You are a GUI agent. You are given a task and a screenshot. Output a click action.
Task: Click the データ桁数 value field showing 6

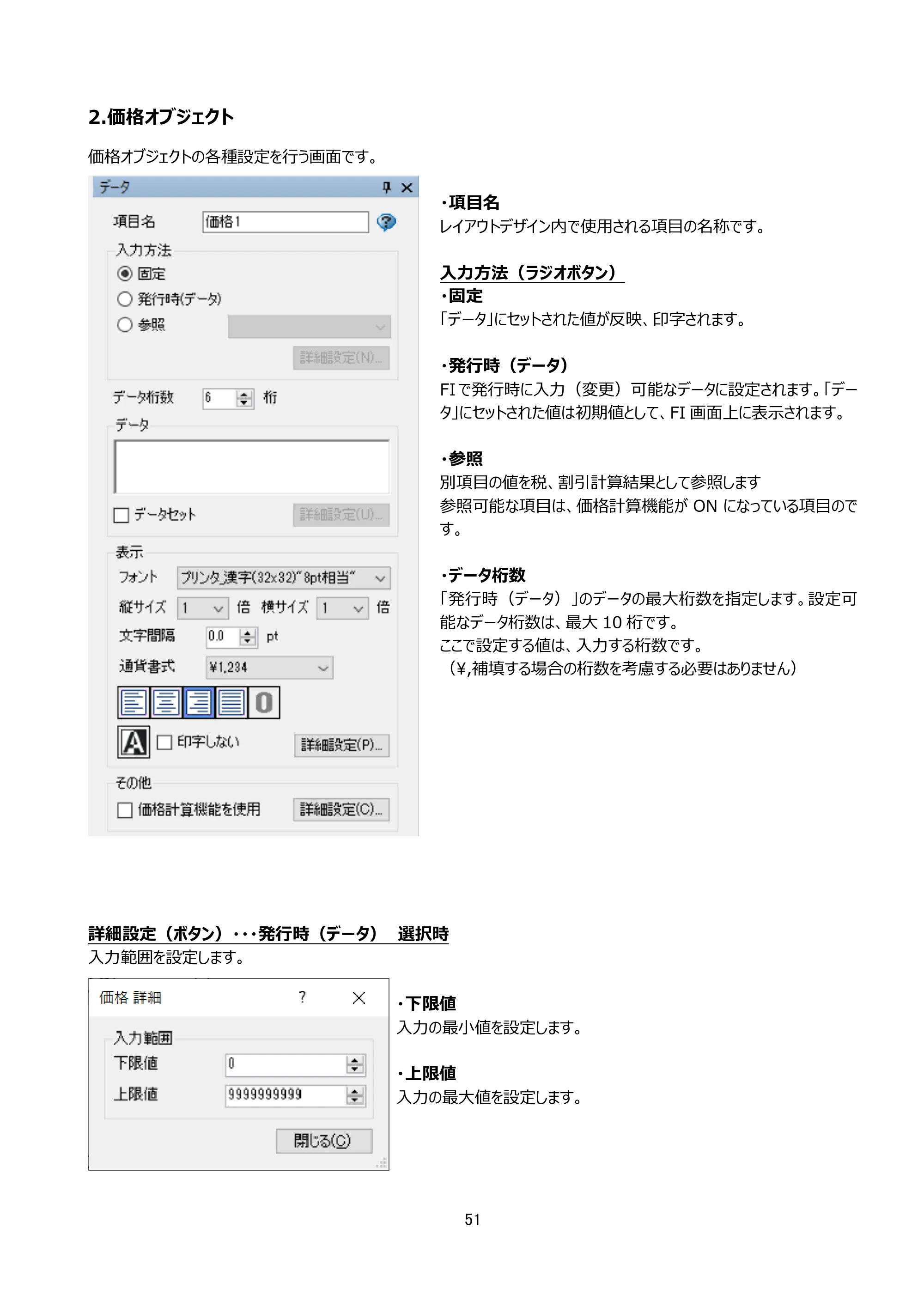(219, 398)
